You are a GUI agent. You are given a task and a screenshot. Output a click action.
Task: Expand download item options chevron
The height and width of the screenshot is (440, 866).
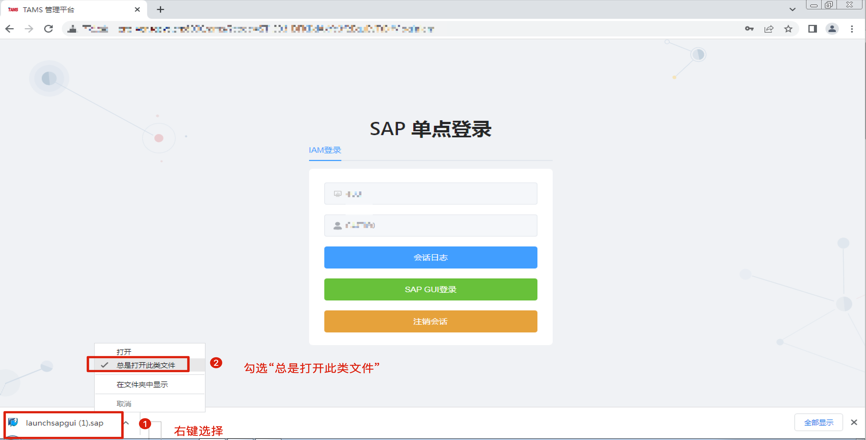tap(126, 423)
